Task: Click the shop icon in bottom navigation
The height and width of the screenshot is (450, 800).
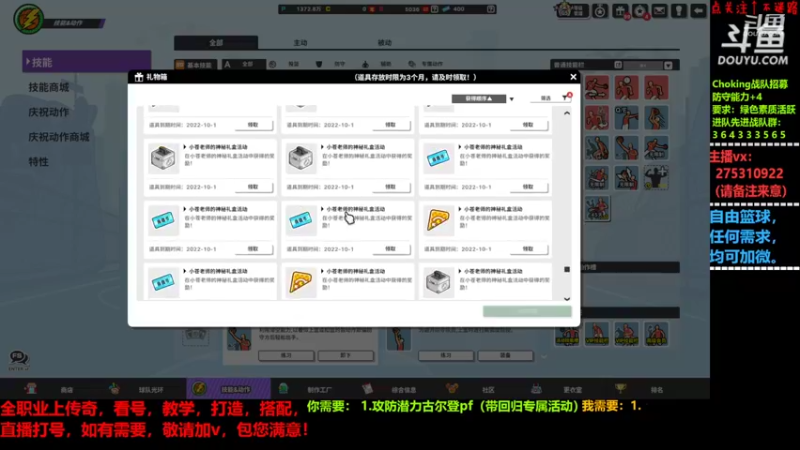Action: [31, 389]
